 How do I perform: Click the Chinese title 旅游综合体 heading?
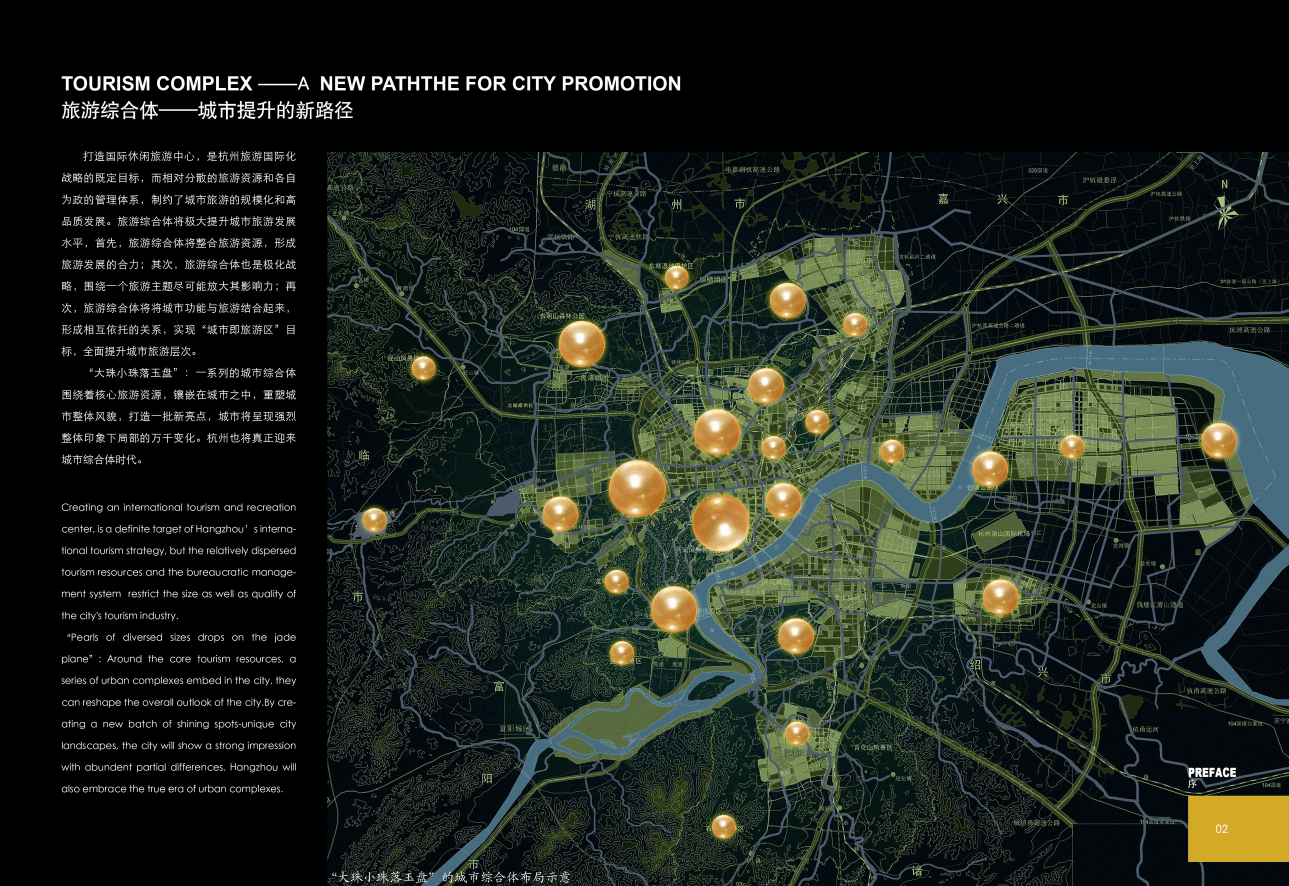(207, 111)
